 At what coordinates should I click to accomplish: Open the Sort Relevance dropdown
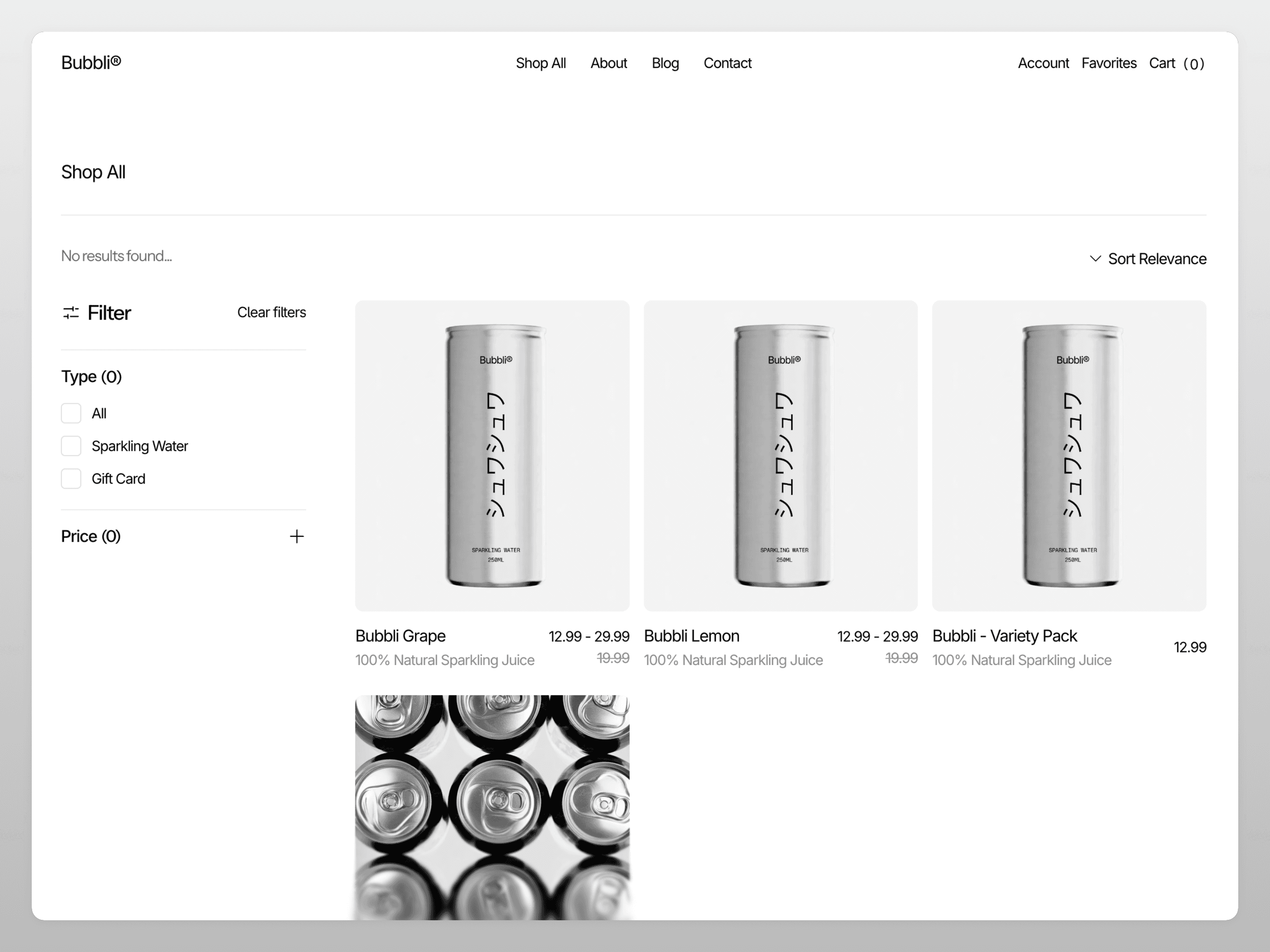(1148, 259)
